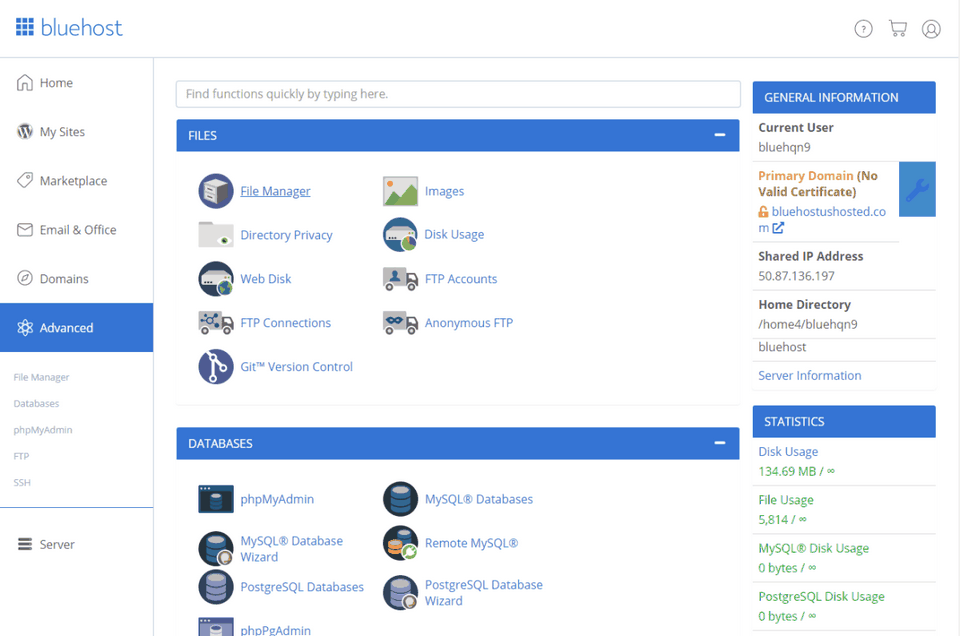Open the Web Disk icon

pos(216,279)
